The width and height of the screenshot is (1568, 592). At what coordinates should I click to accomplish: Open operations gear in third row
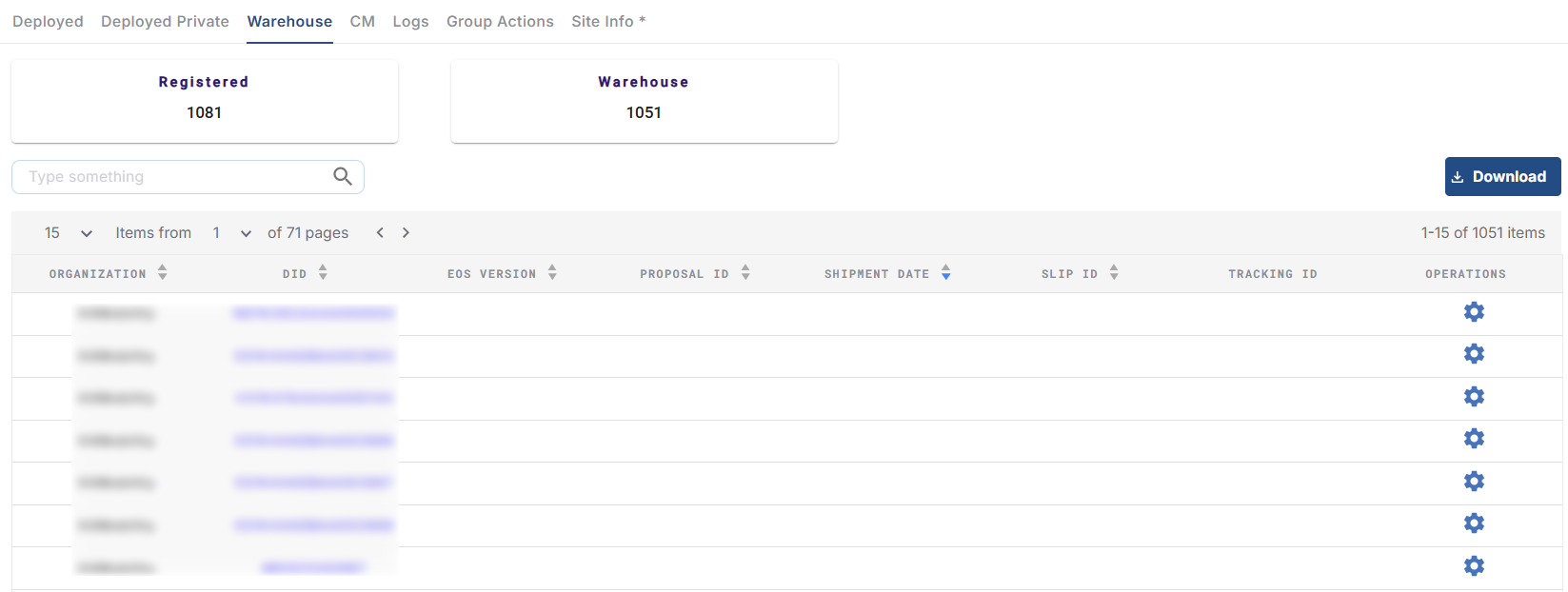1474,397
